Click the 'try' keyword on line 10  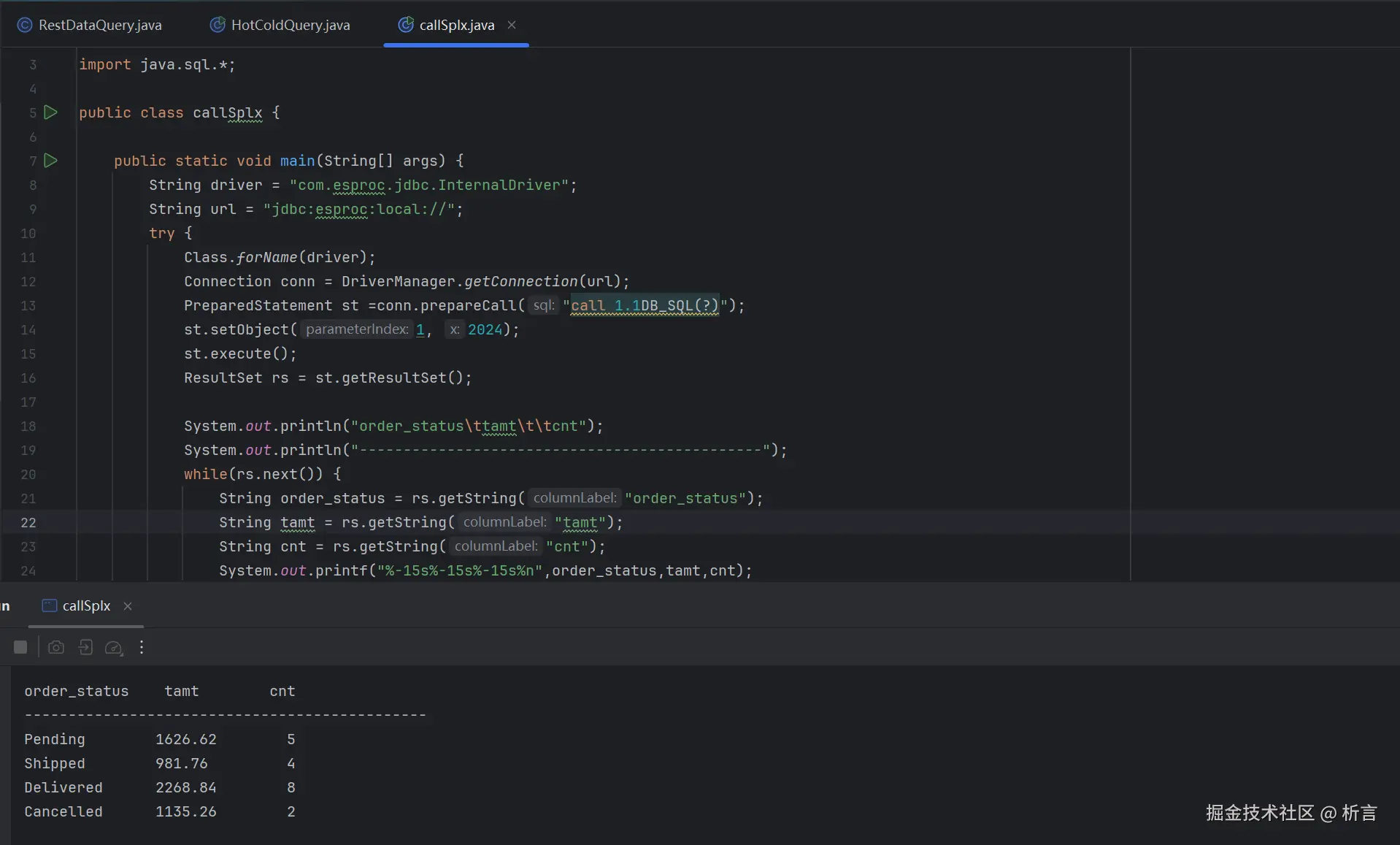162,233
